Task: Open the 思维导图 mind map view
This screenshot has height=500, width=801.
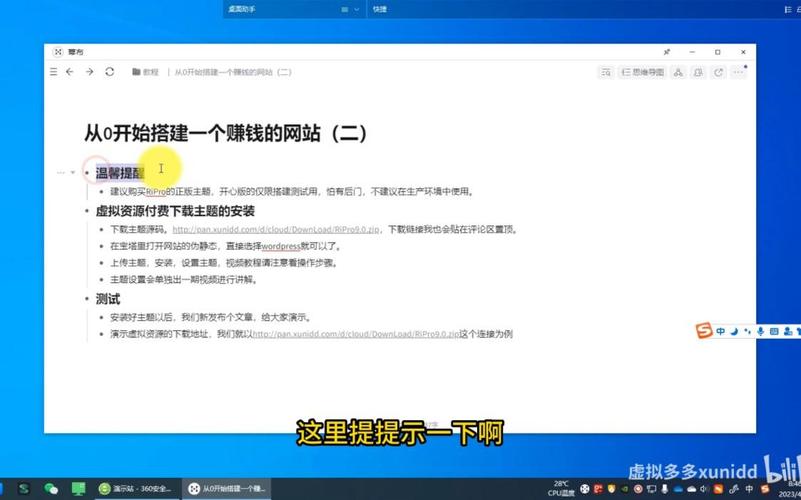Action: [x=641, y=72]
